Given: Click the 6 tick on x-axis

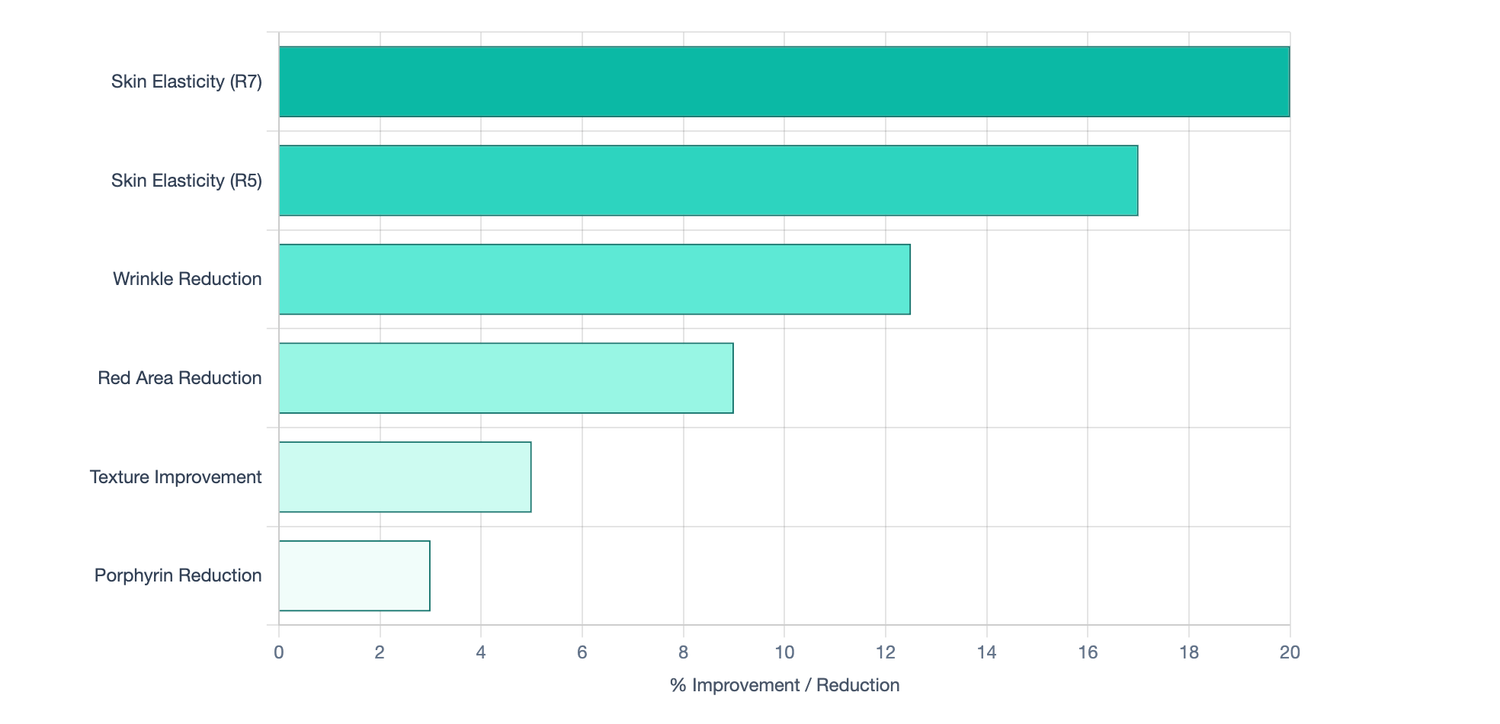Looking at the screenshot, I should point(582,653).
